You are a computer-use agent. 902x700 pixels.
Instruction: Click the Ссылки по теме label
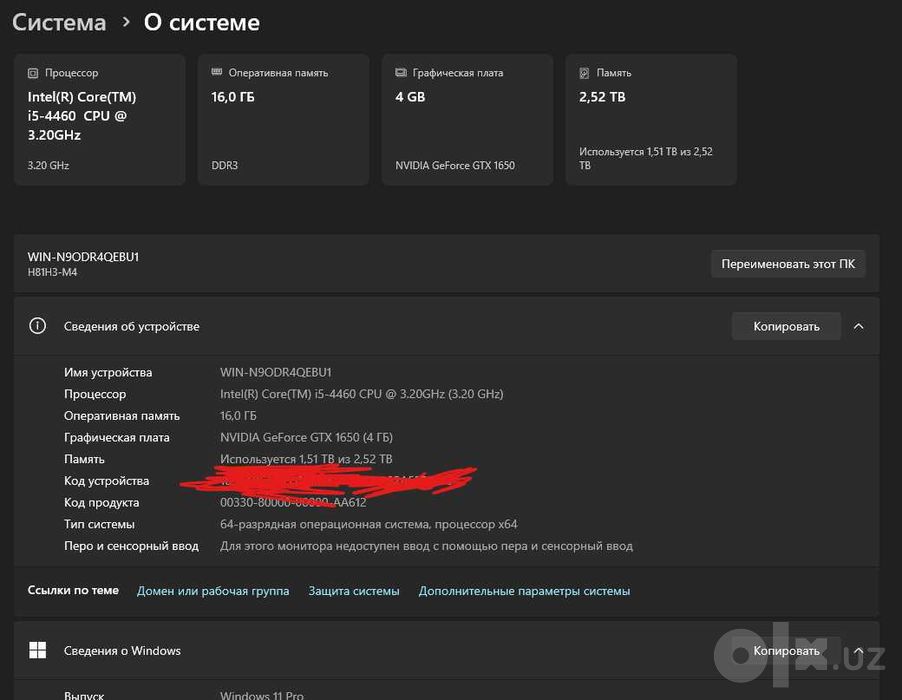(73, 590)
